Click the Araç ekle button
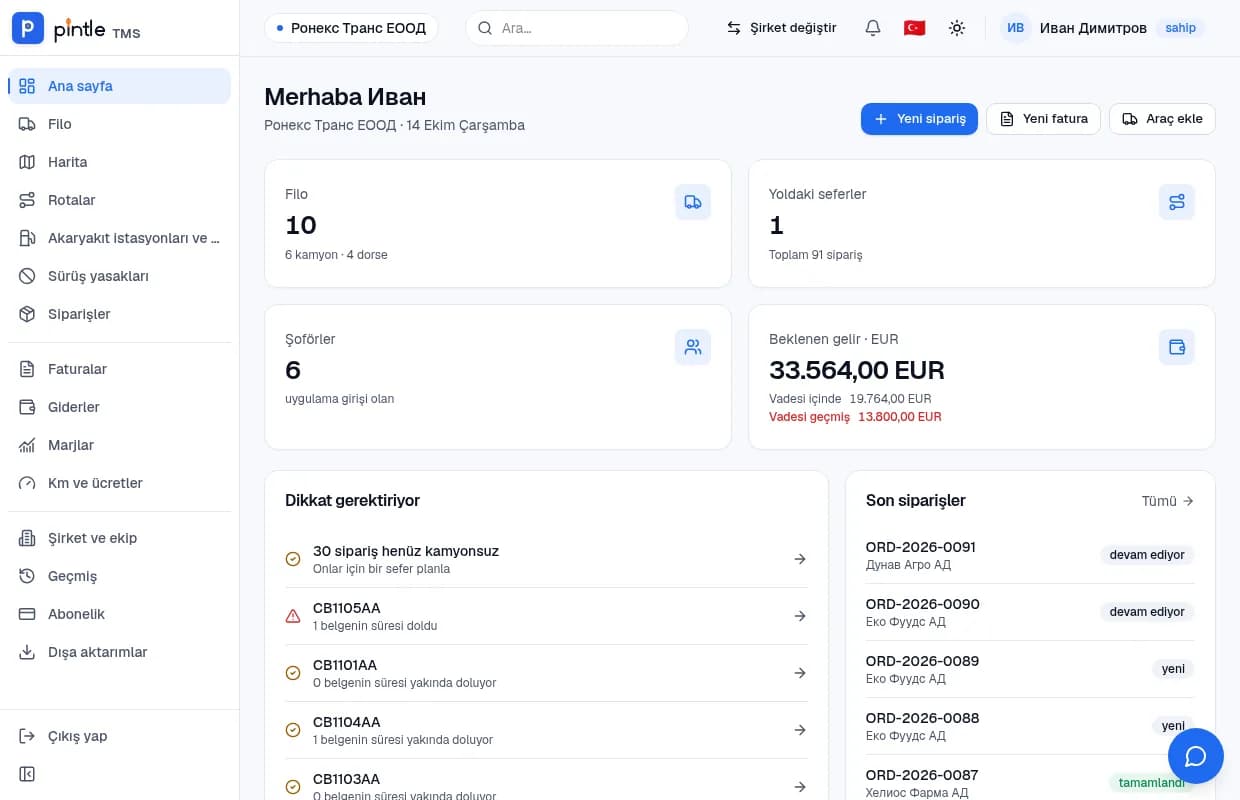Image resolution: width=1240 pixels, height=800 pixels. click(x=1162, y=119)
